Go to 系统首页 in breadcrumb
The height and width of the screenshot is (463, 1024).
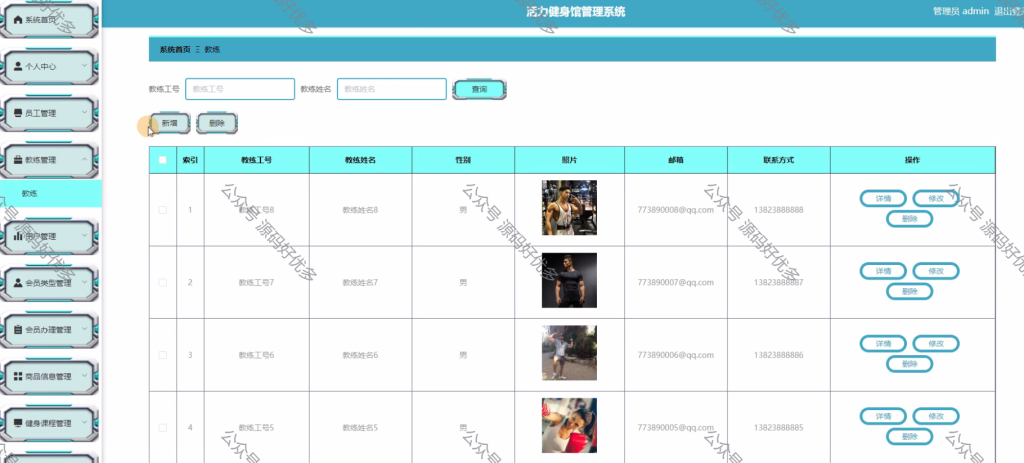(x=175, y=49)
